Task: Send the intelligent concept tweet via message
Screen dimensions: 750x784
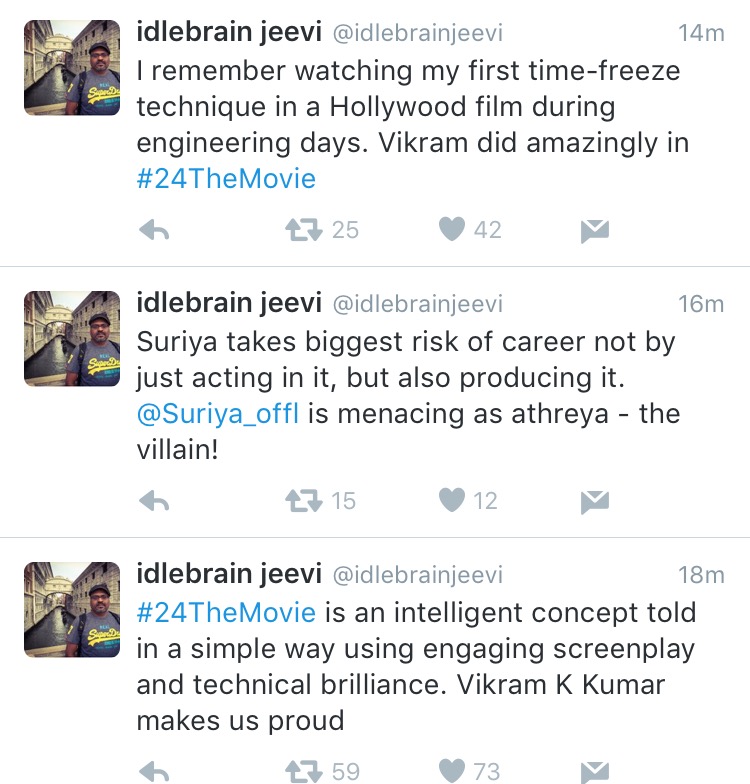Action: point(595,771)
